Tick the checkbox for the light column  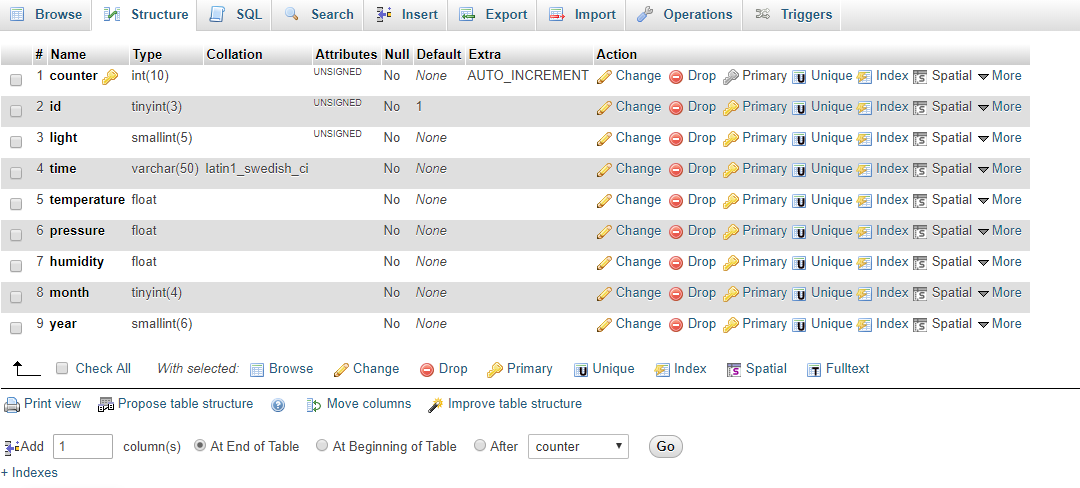tap(16, 142)
